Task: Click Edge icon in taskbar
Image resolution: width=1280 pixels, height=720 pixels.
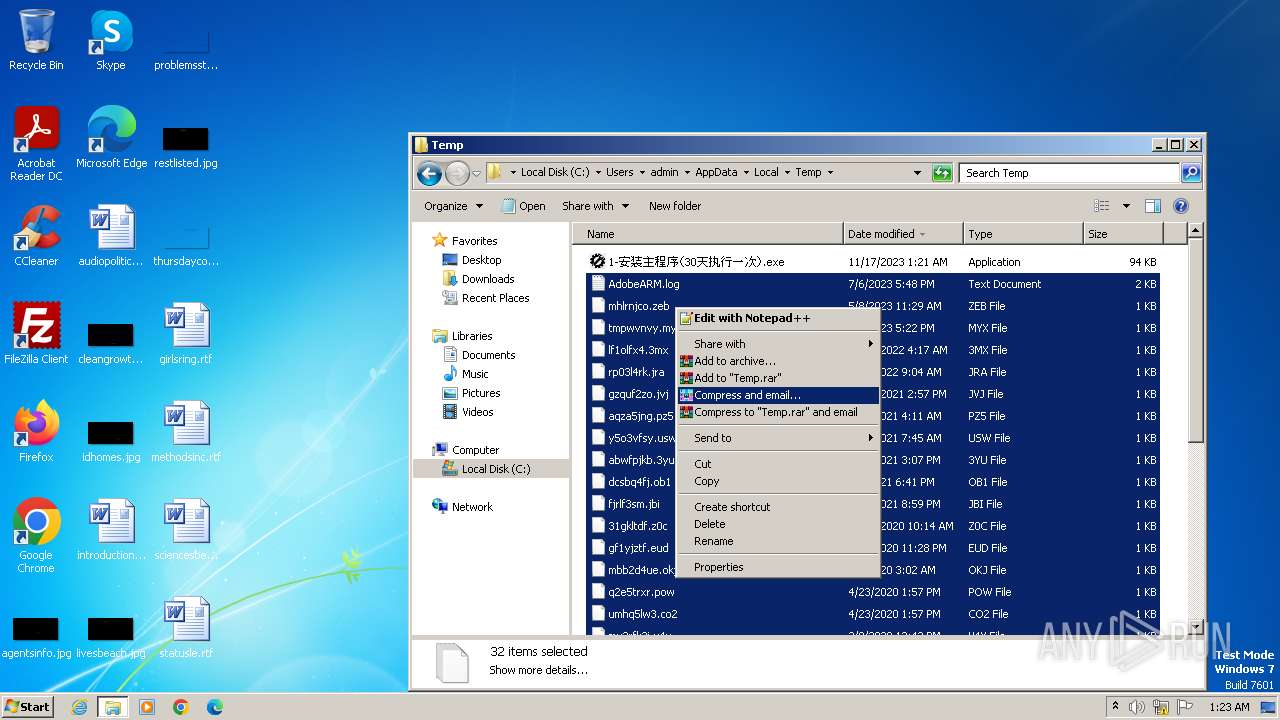Action: pyautogui.click(x=215, y=707)
